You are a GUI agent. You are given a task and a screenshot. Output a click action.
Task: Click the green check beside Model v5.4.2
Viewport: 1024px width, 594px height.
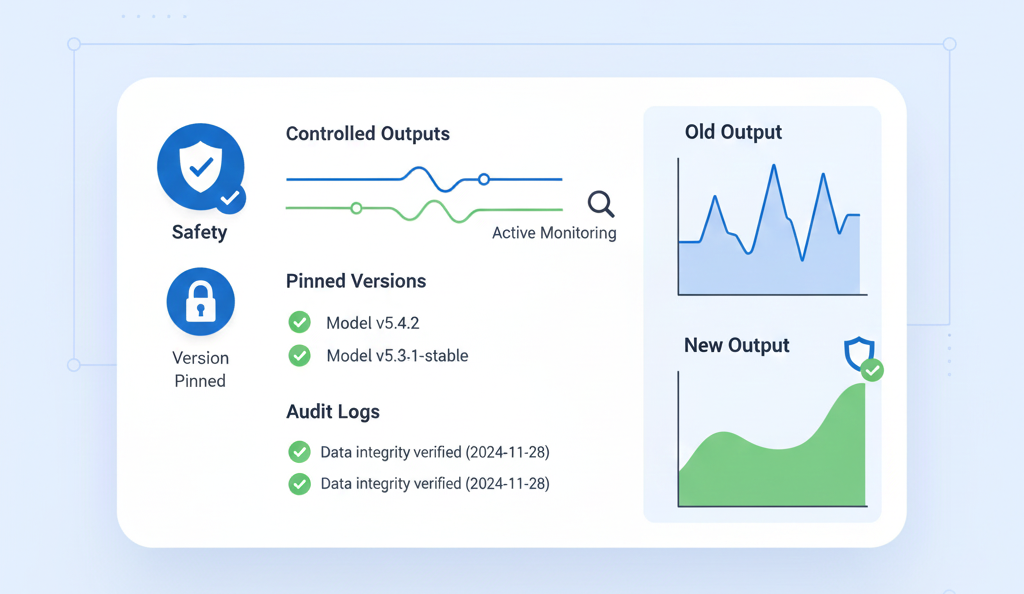point(300,322)
